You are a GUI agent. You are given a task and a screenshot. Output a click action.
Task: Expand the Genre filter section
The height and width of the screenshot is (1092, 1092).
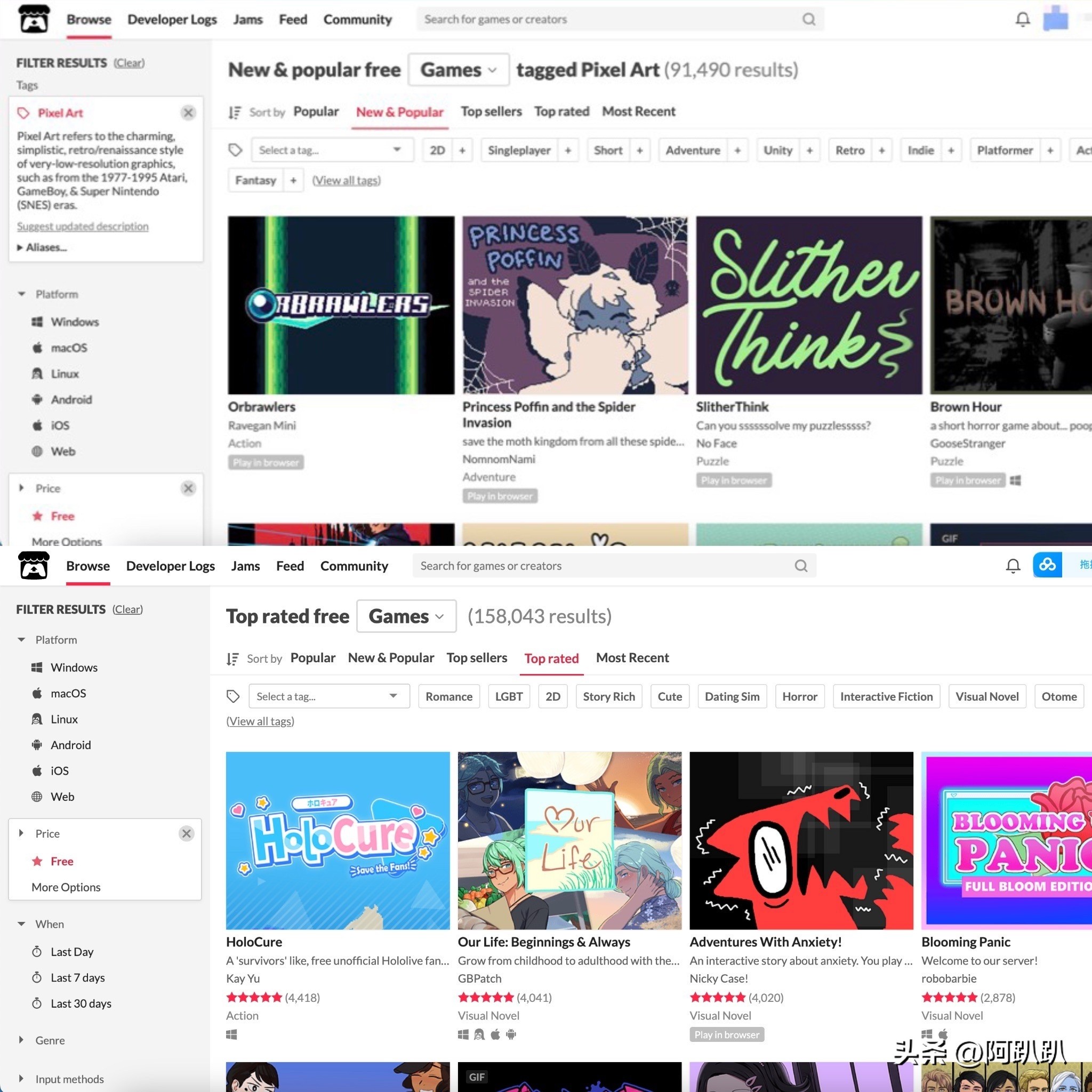point(42,1041)
